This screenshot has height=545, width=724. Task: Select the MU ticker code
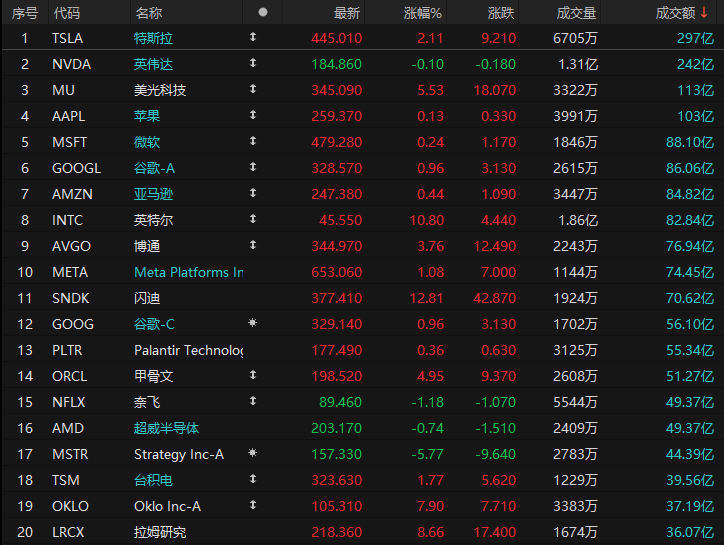63,90
